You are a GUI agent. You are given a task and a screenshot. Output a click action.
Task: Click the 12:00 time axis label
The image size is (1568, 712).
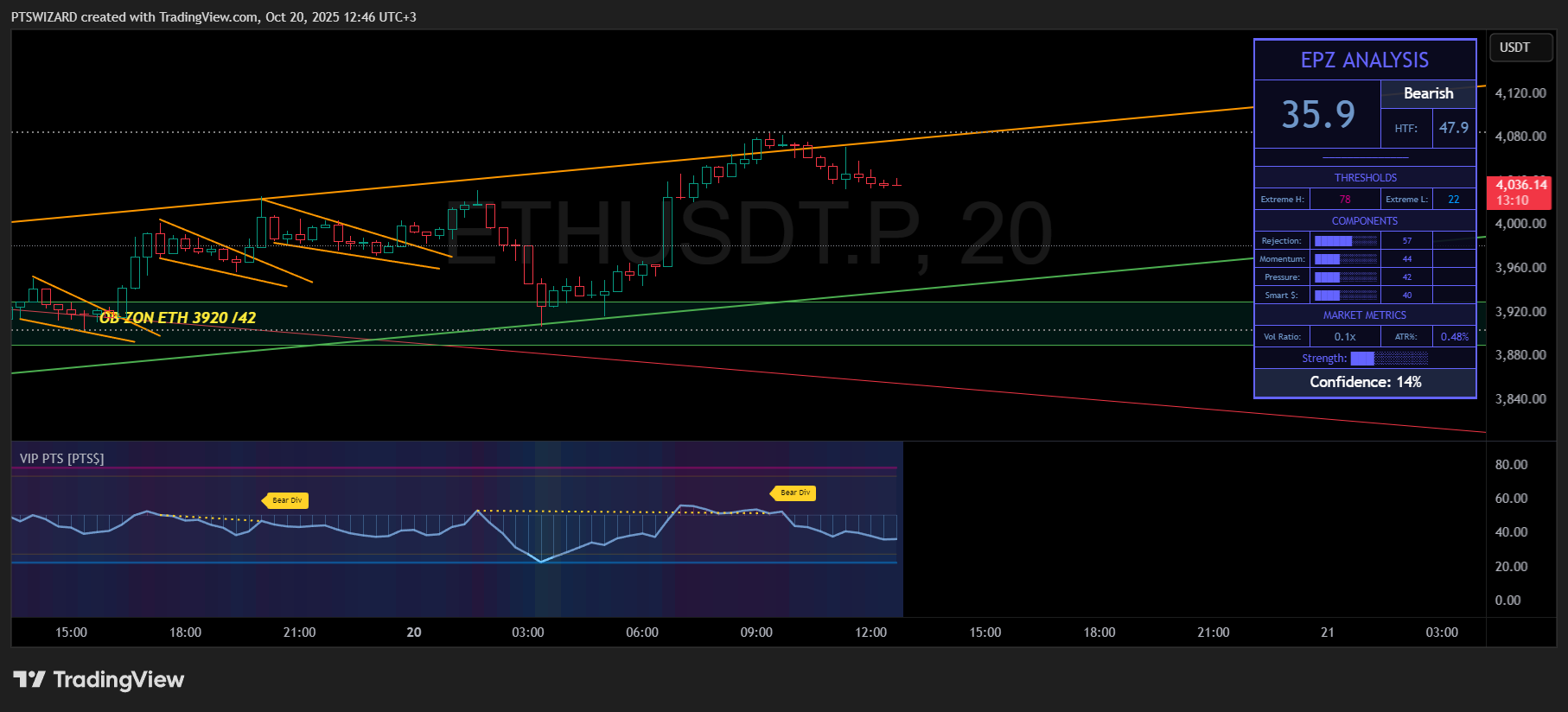[870, 633]
